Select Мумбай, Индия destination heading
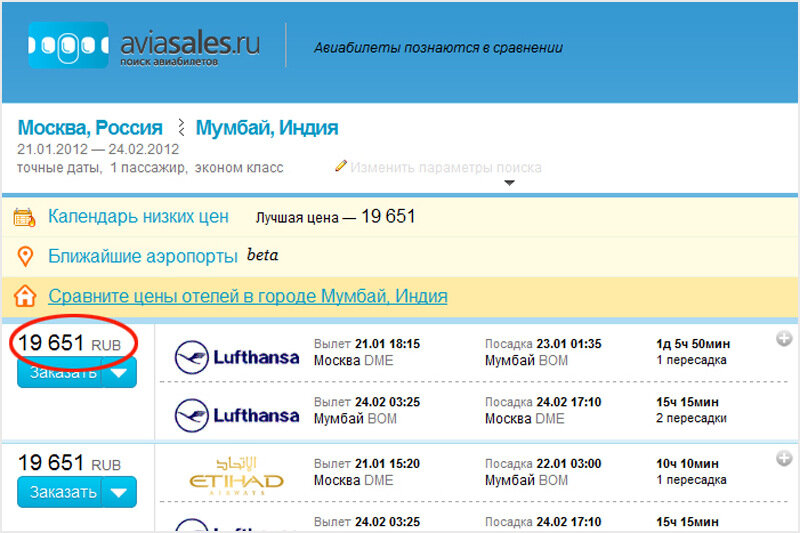800x533 pixels. tap(267, 128)
